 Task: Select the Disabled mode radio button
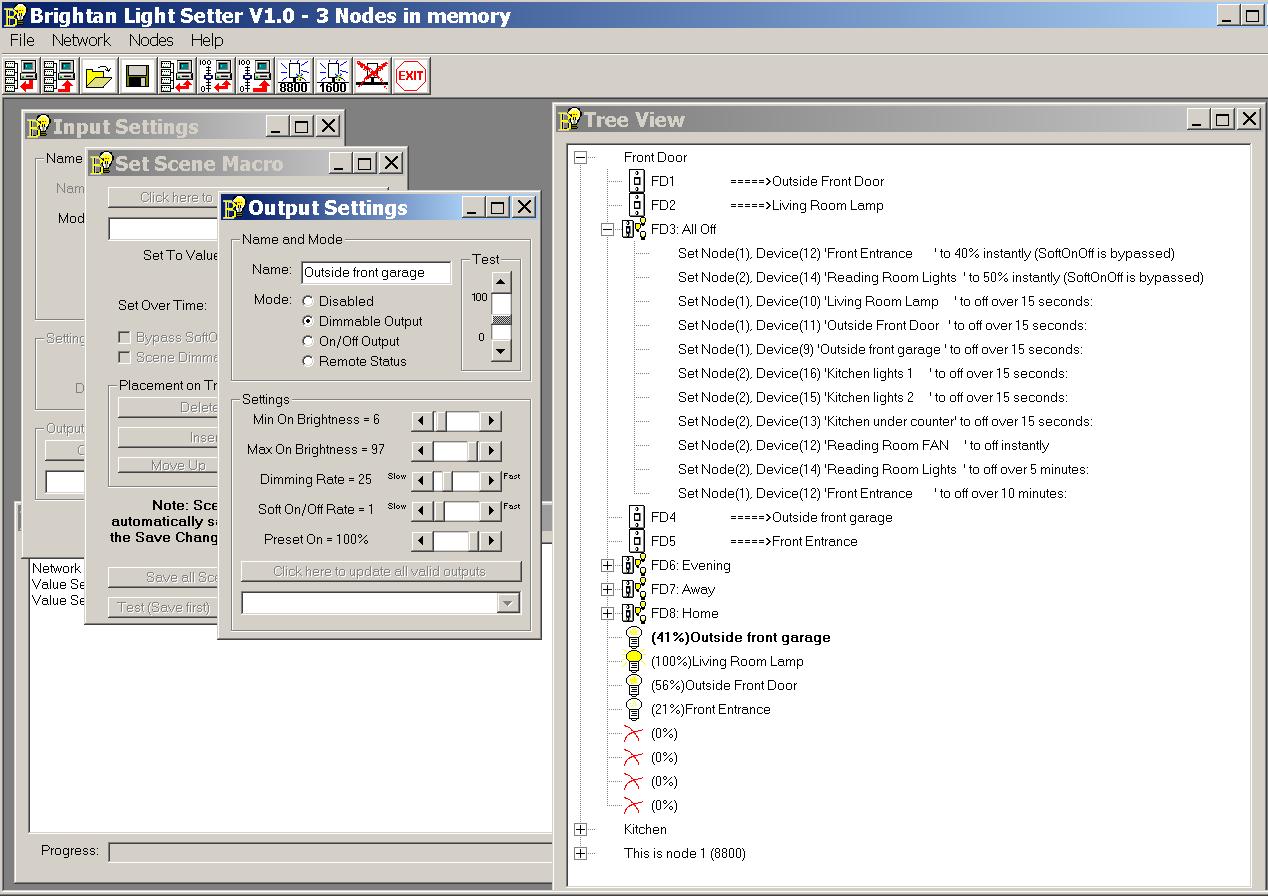[308, 301]
